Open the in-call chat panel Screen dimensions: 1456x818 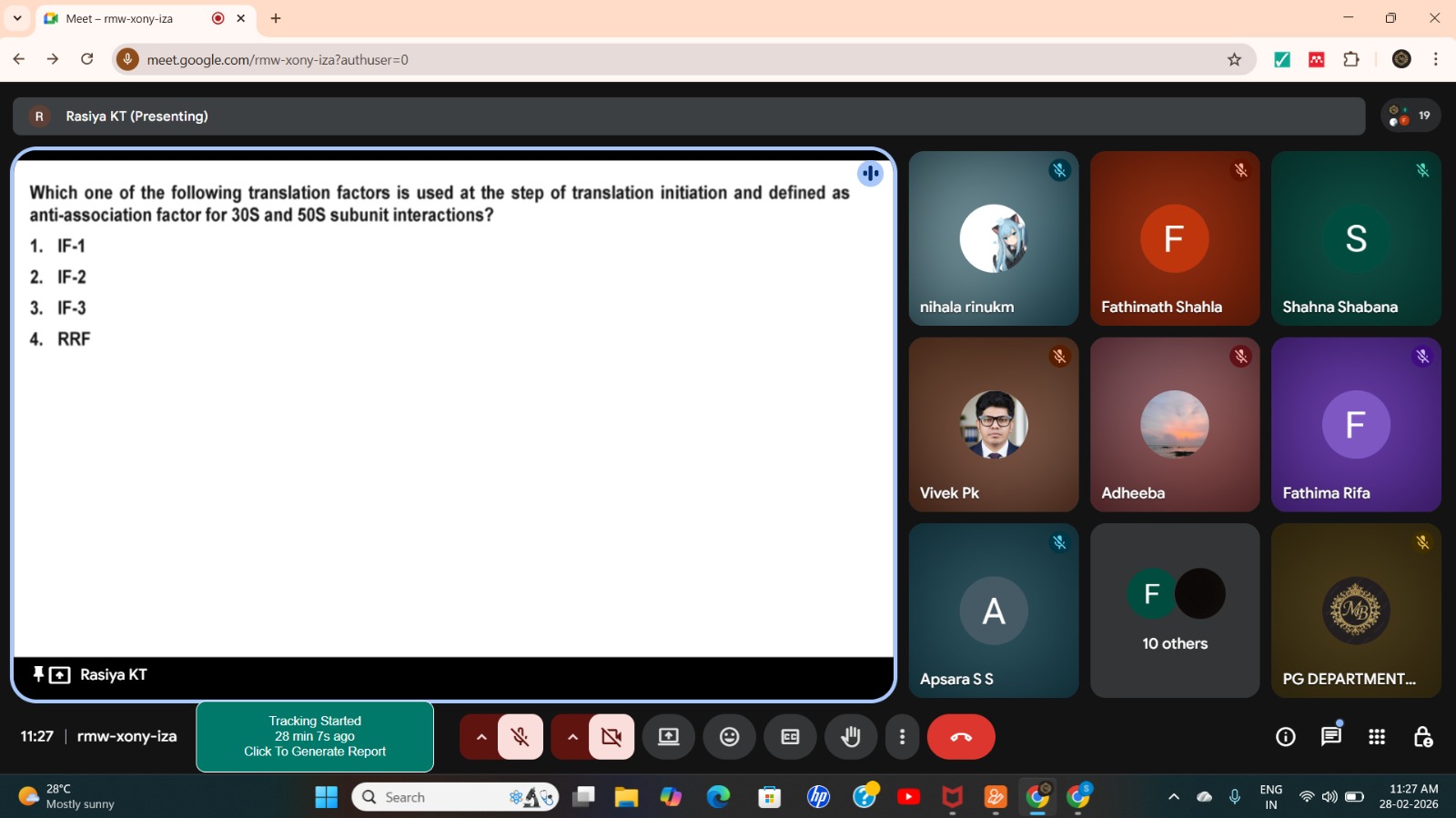point(1330,736)
